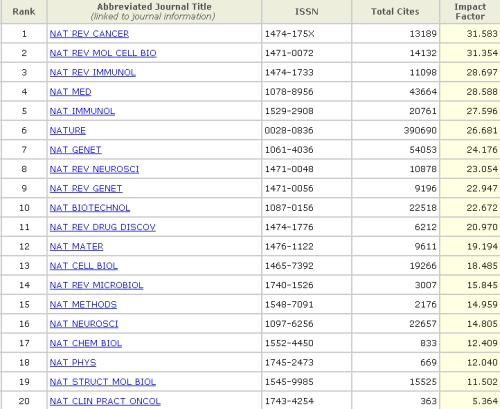Open the NAT MATER journal link
This screenshot has height=409, width=500.
77,247
